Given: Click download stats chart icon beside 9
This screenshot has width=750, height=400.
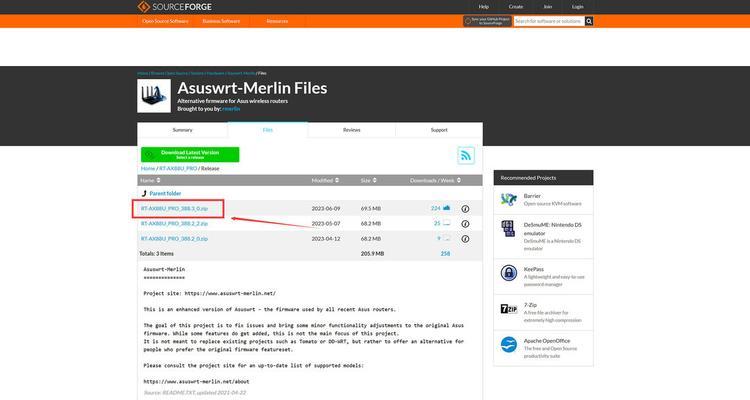Looking at the screenshot, I should 446,238.
